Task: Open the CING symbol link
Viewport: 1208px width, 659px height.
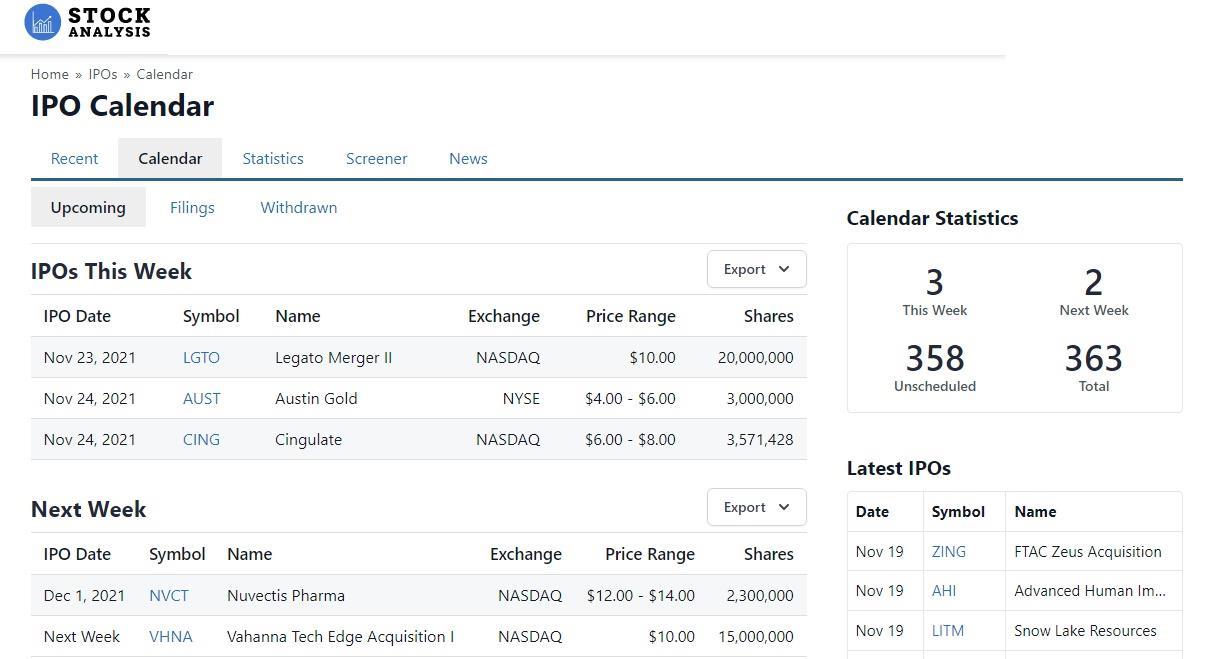Action: [x=201, y=439]
